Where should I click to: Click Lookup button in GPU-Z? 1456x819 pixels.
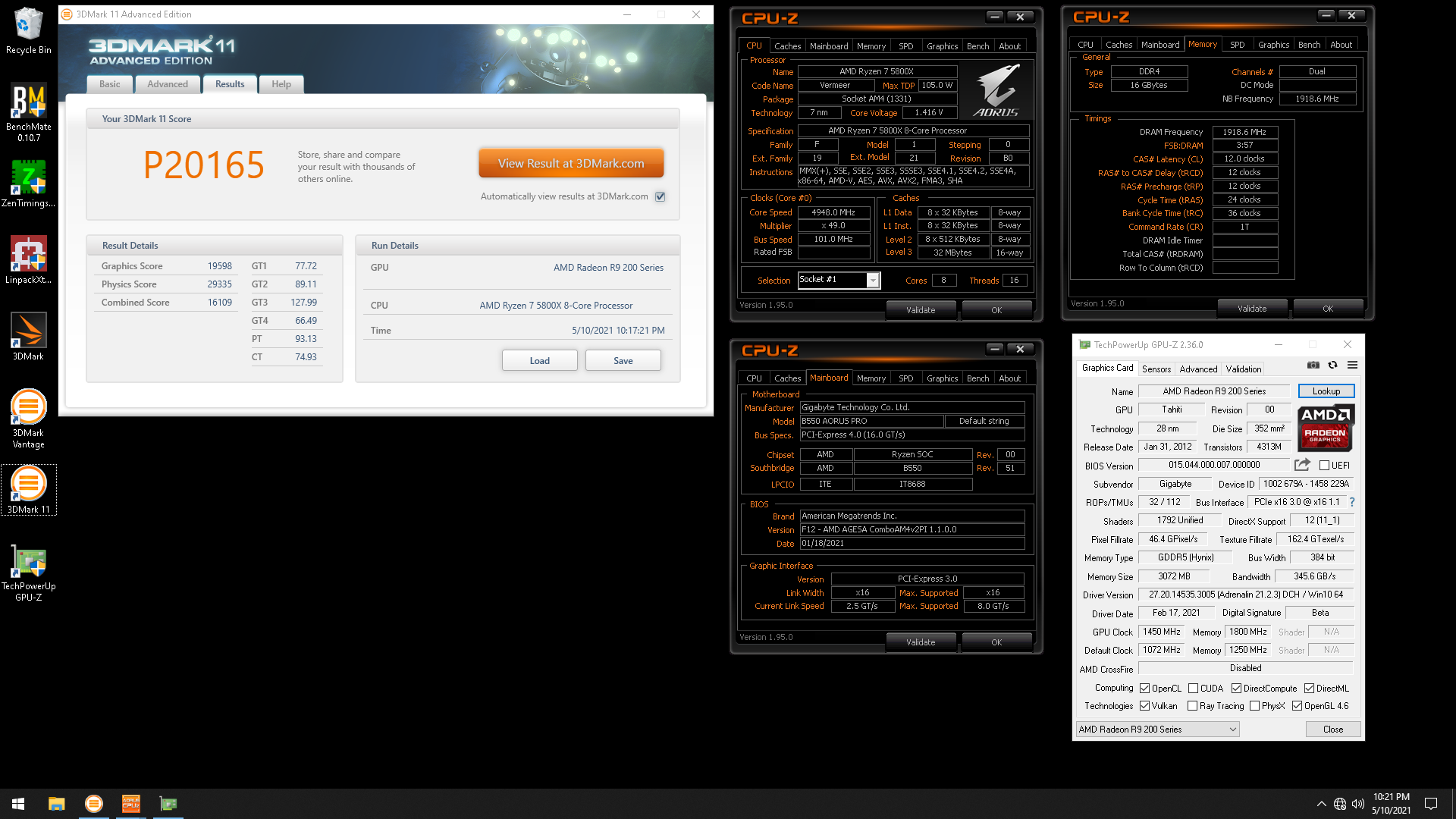[1326, 391]
